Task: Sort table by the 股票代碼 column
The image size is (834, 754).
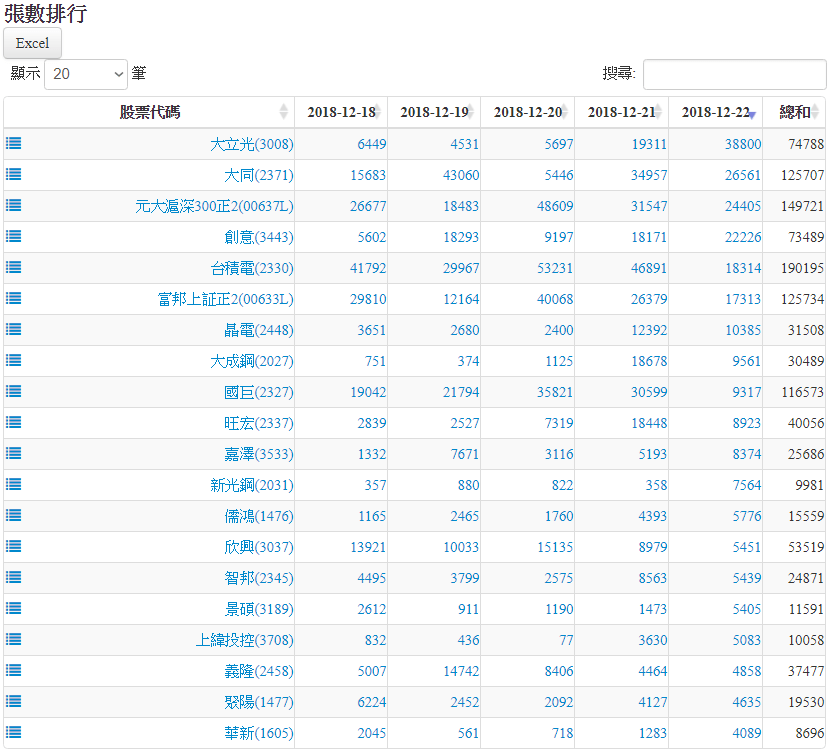Action: pyautogui.click(x=150, y=112)
